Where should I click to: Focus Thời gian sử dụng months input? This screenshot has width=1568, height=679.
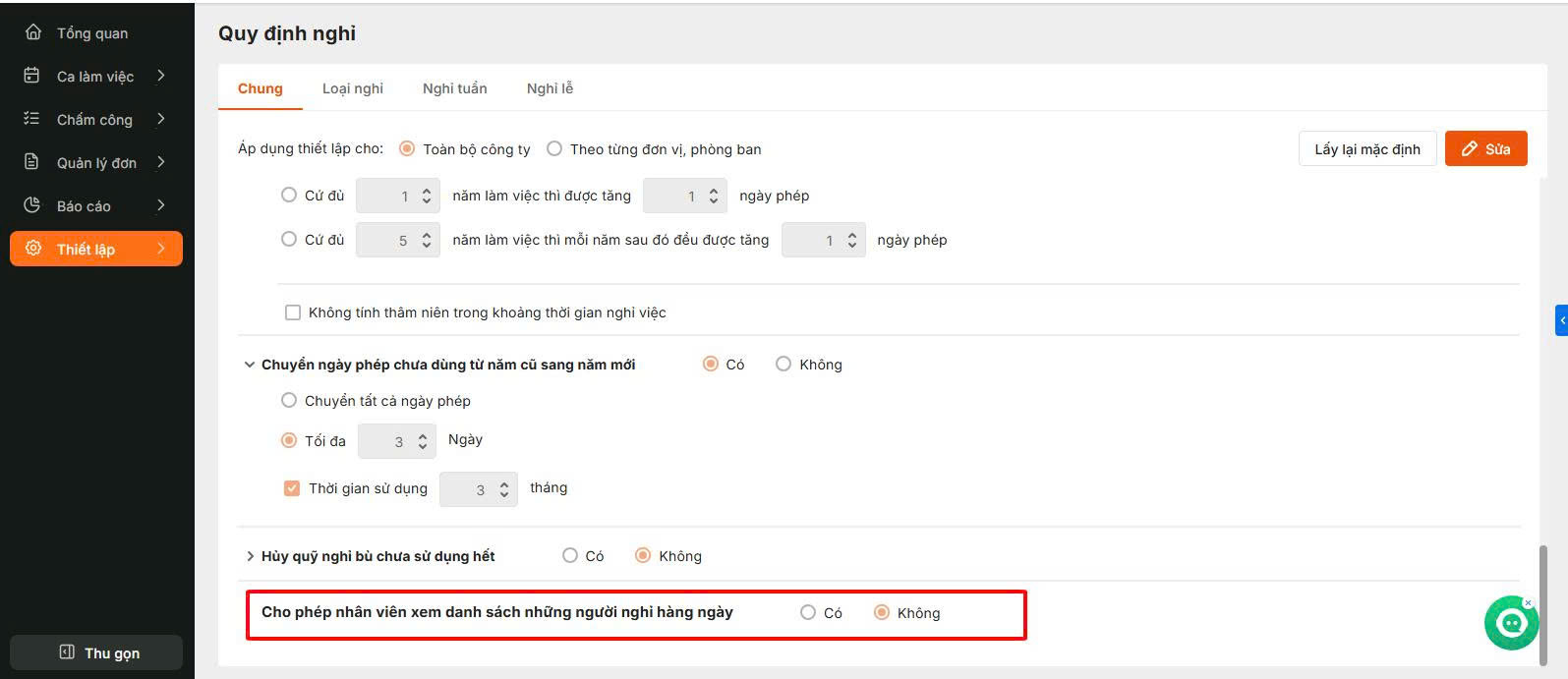pyautogui.click(x=479, y=489)
